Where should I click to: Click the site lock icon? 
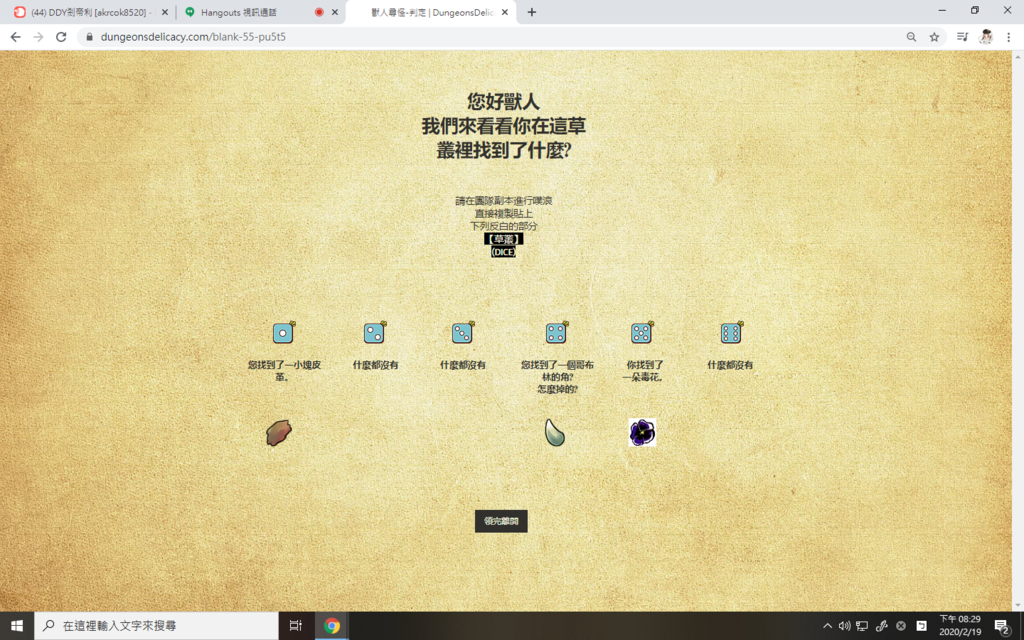(x=89, y=37)
